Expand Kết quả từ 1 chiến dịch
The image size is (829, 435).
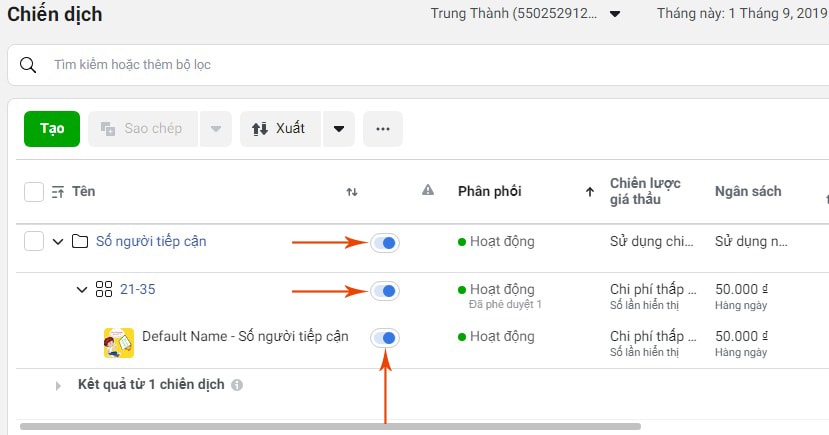(x=58, y=386)
